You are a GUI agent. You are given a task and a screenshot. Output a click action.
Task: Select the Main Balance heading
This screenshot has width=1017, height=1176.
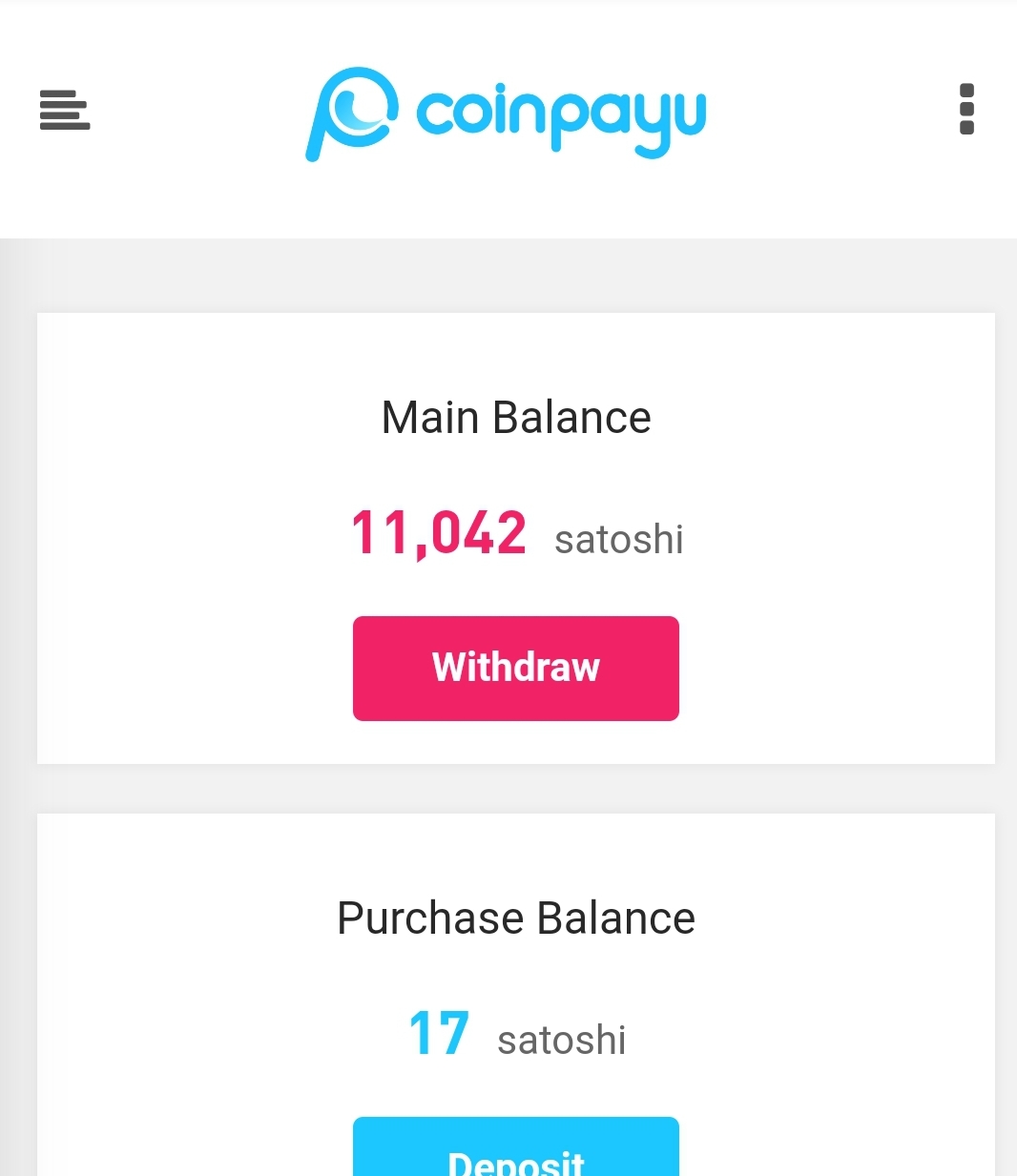pyautogui.click(x=516, y=418)
